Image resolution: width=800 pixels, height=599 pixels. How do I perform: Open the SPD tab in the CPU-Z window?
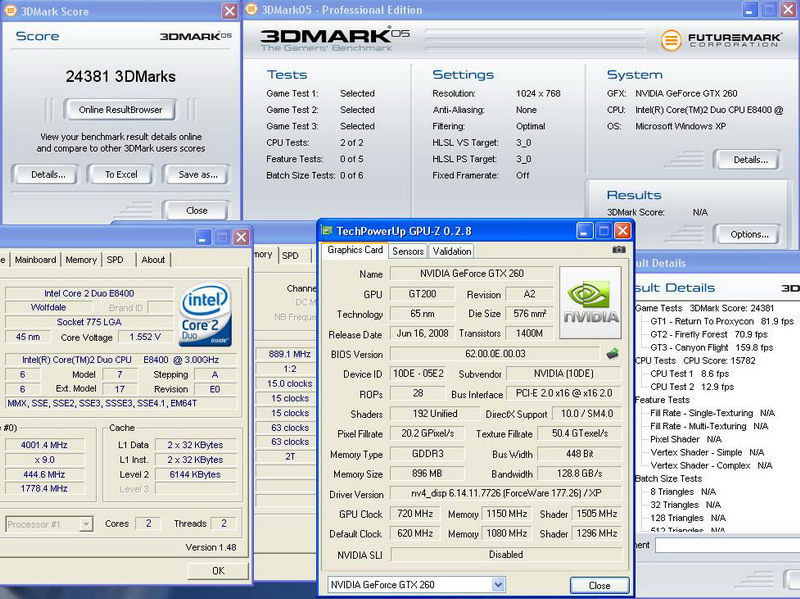pyautogui.click(x=115, y=260)
